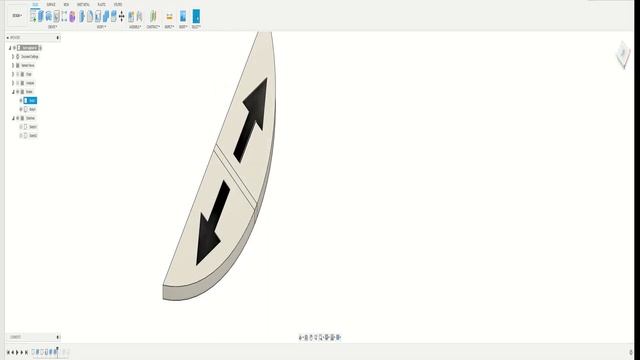Viewport: 640px width, 360px height.
Task: Click the timeline position marker
Action: coord(57,351)
